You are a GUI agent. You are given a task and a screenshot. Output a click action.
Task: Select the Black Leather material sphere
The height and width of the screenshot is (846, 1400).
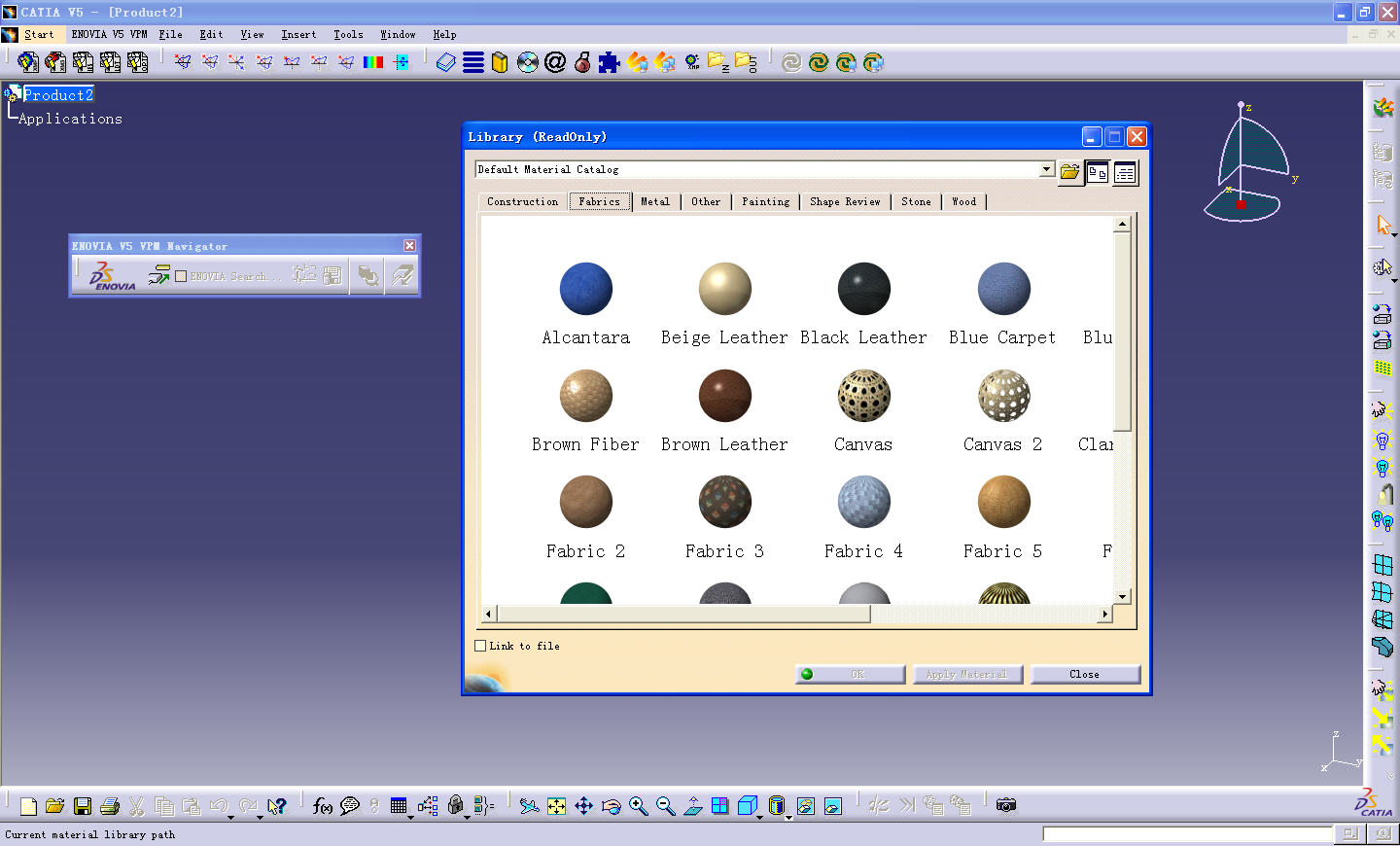point(864,289)
